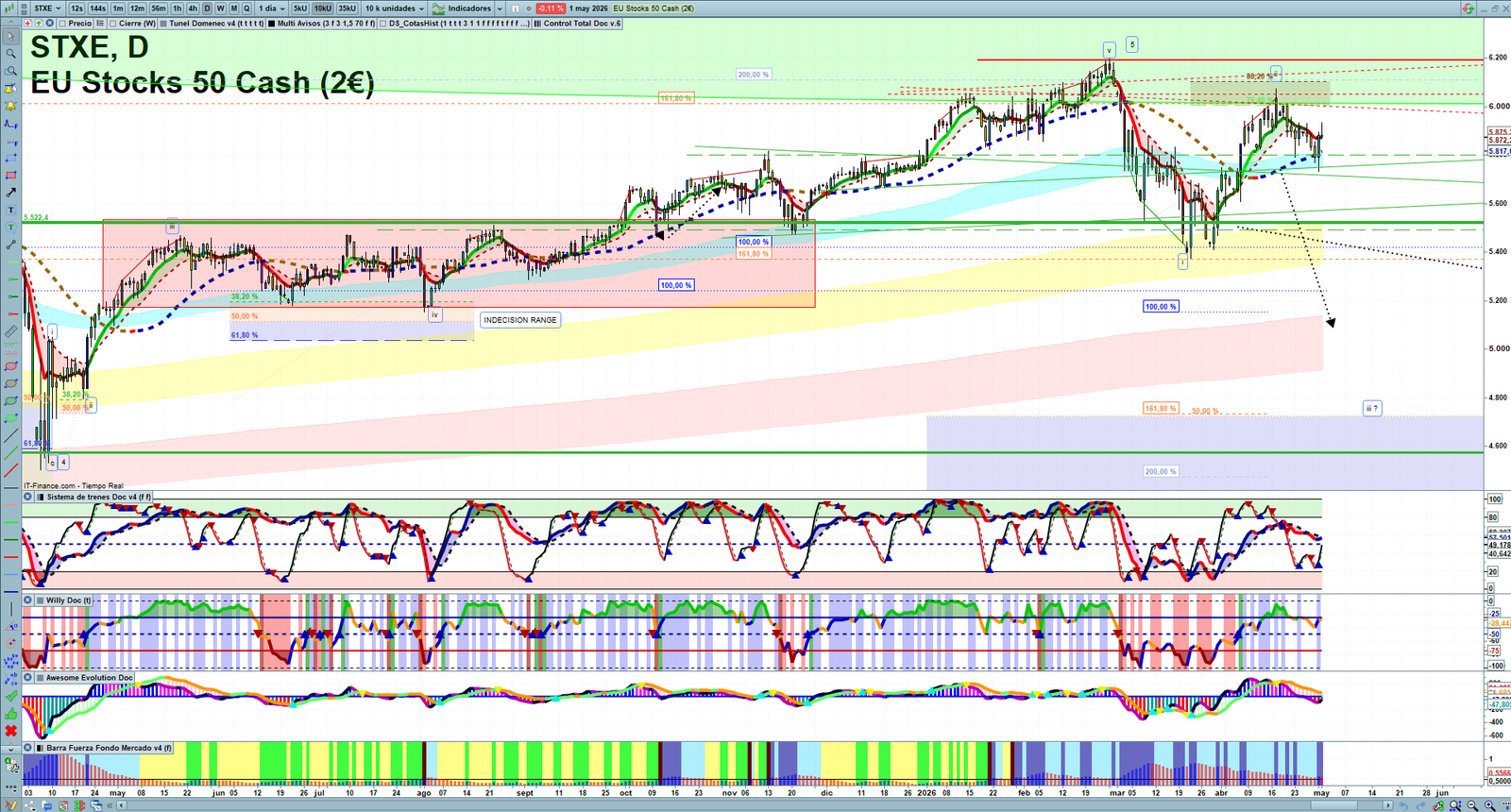Select the zoom-region tool below the magnifier
This screenshot has width=1511, height=812.
point(10,71)
